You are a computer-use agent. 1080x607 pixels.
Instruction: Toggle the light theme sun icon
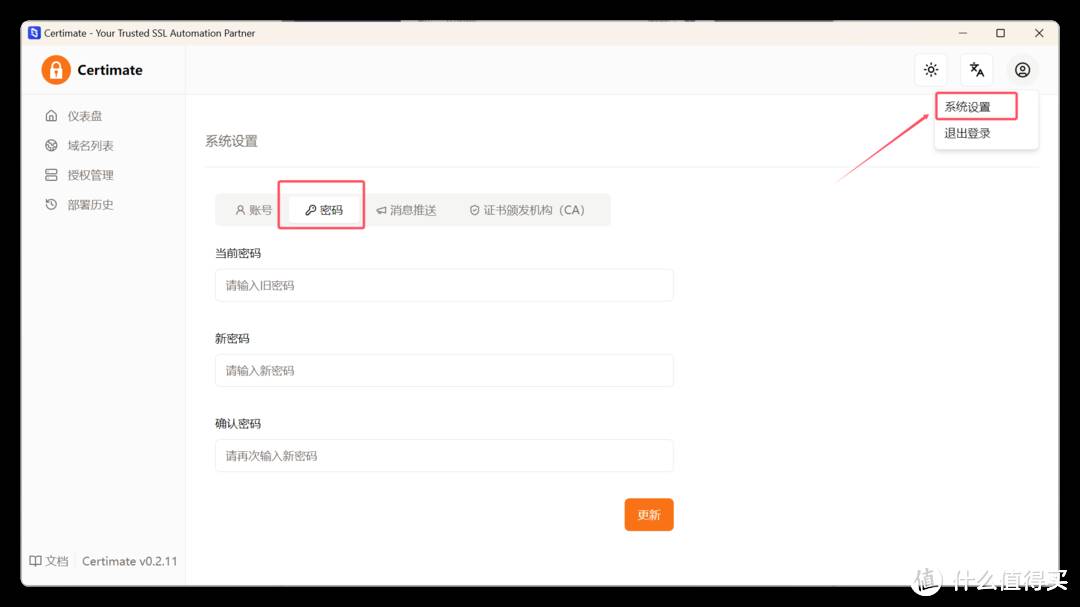(x=931, y=70)
